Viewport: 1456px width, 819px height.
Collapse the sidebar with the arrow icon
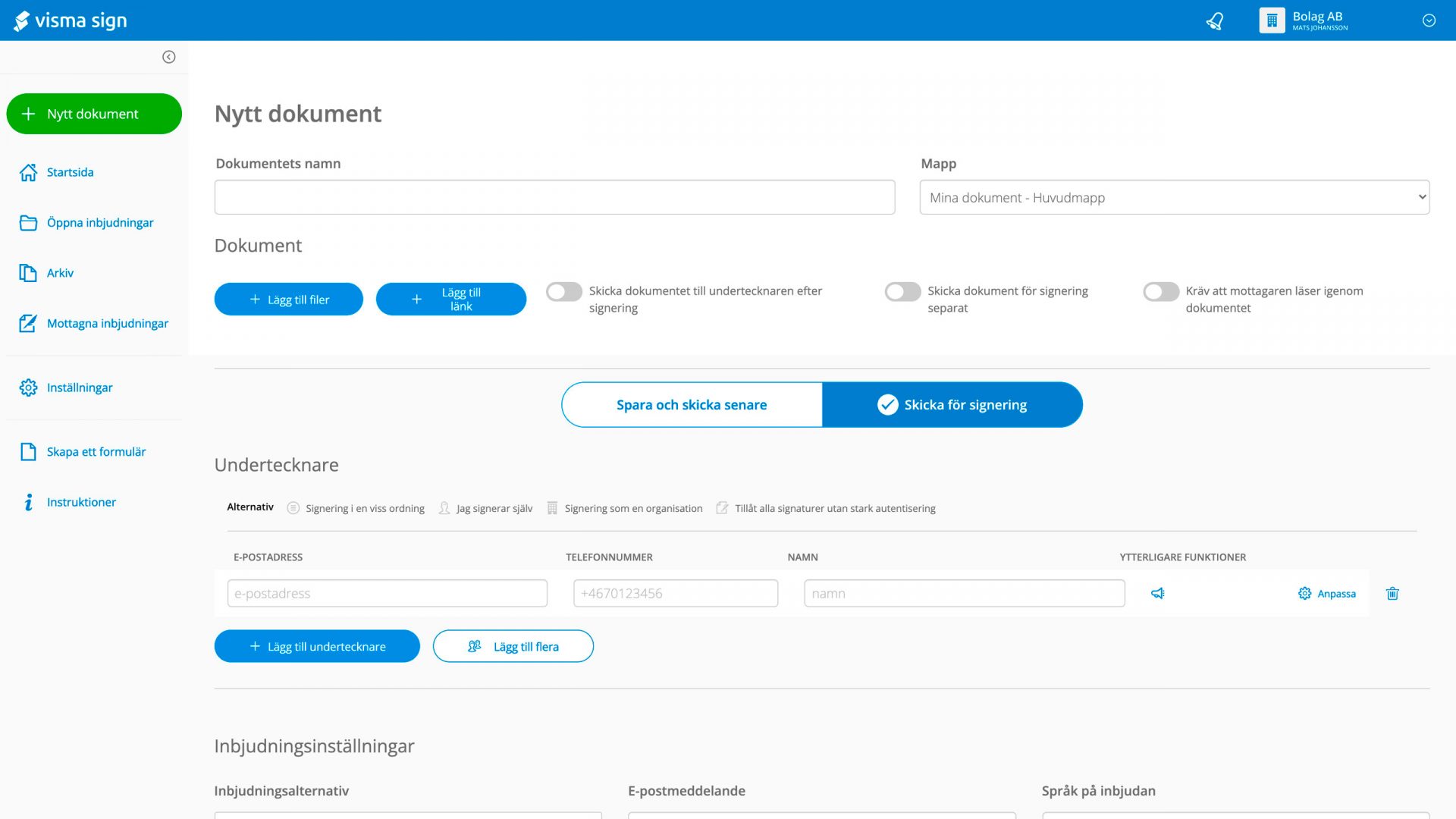[168, 57]
